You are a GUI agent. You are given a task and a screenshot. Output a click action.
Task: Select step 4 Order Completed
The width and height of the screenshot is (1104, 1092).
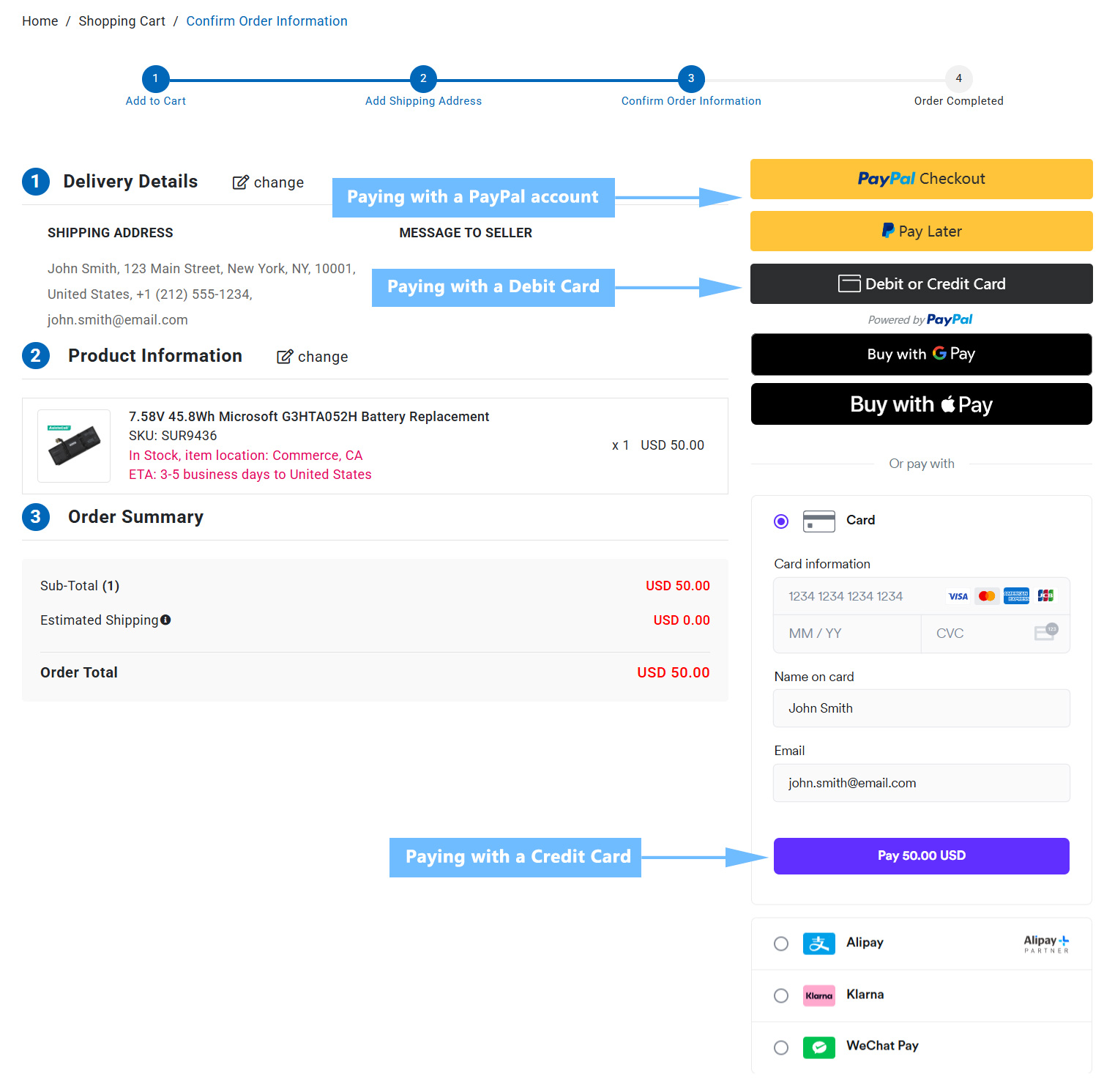(958, 78)
